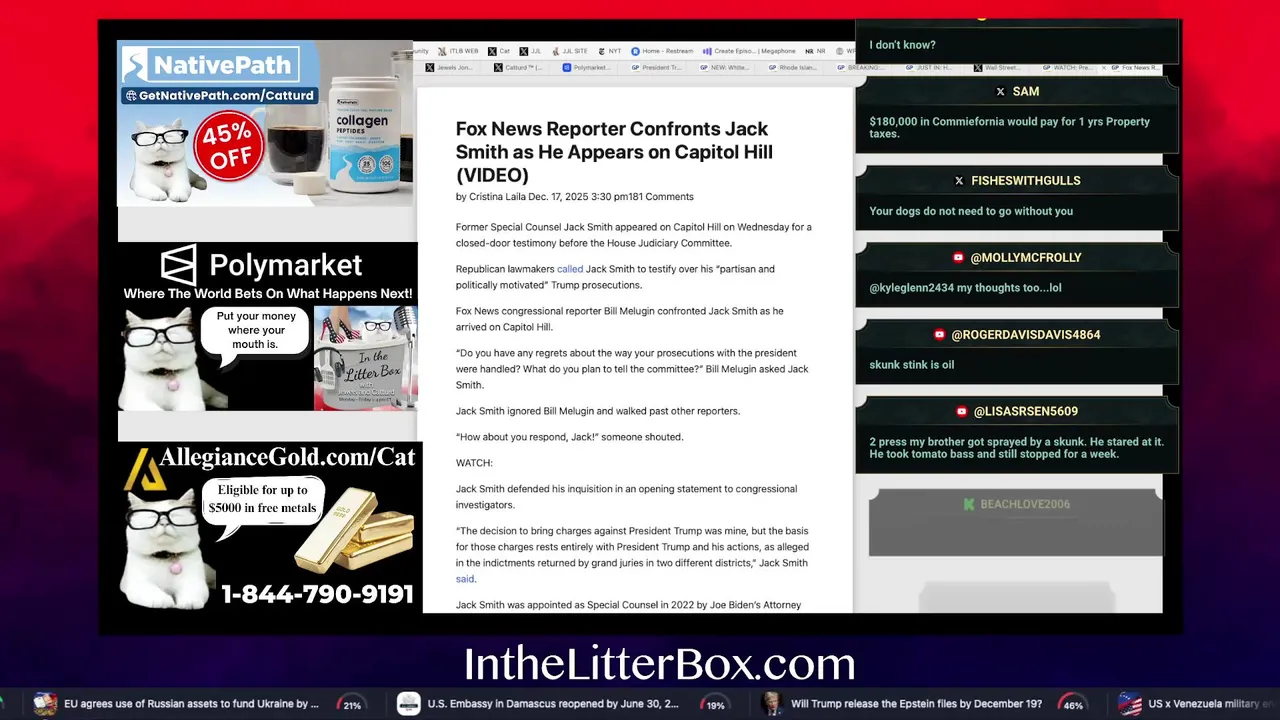Click the 'WATCH:' text in the article

pos(474,463)
